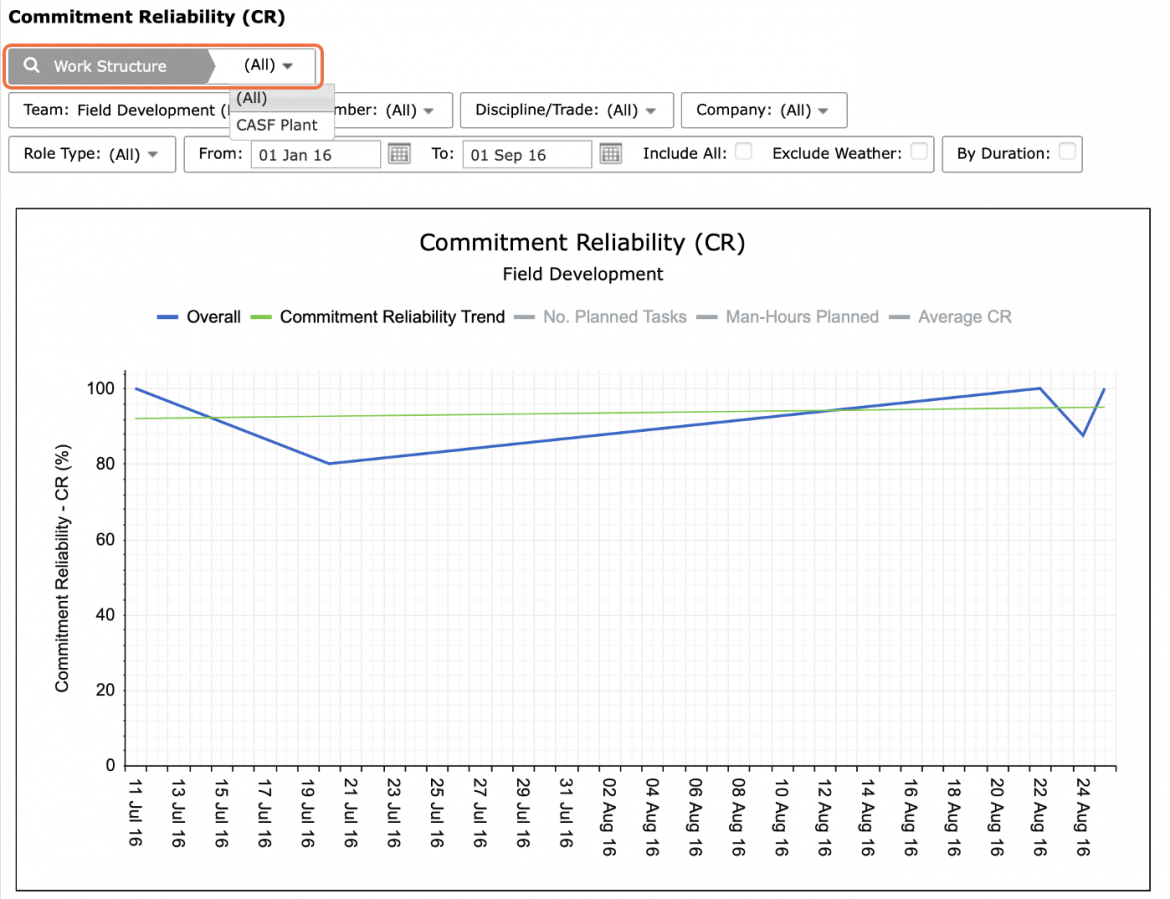Open the Team Field Development filter

119,110
